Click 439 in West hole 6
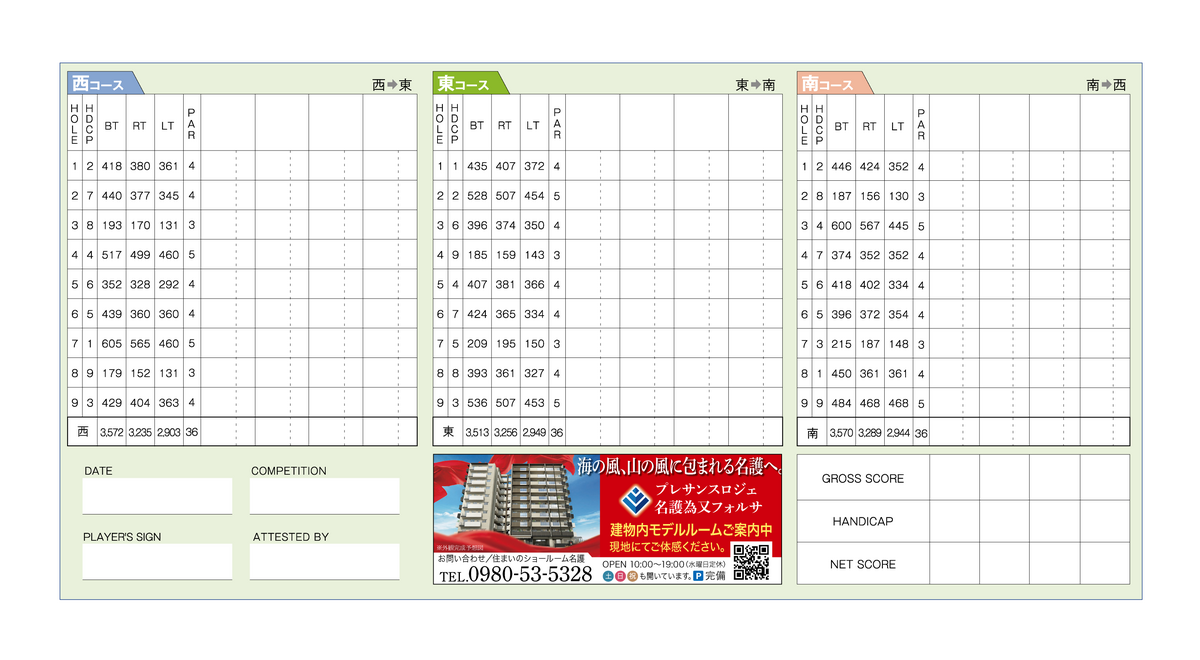 click(x=112, y=314)
